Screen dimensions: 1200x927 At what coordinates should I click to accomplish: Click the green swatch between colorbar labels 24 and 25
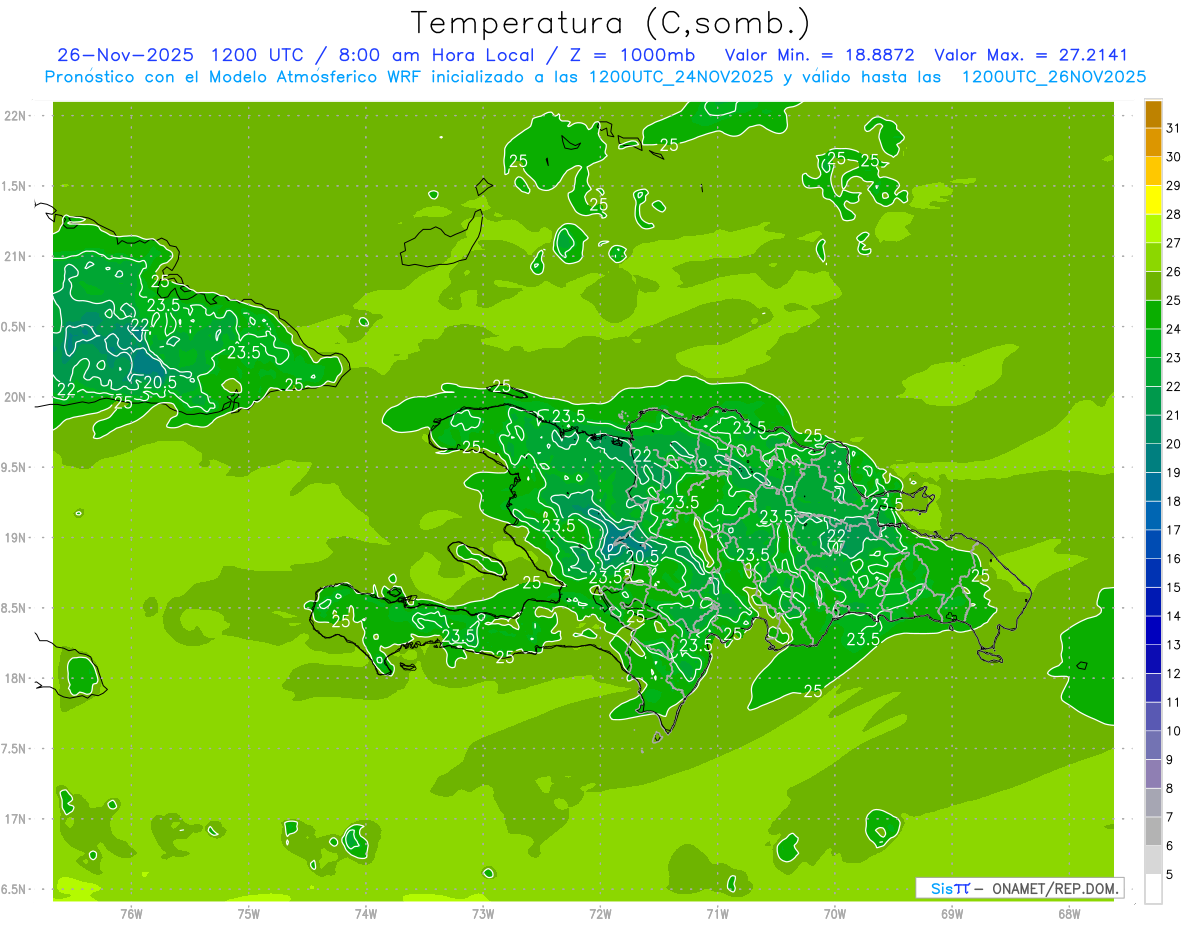point(1153,315)
